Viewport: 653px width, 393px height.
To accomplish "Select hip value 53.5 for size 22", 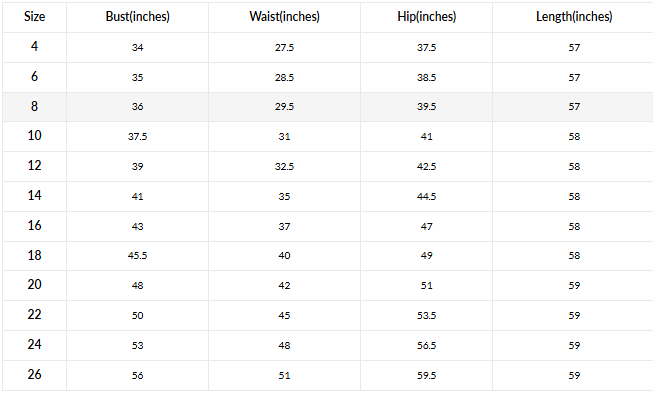I will click(426, 316).
